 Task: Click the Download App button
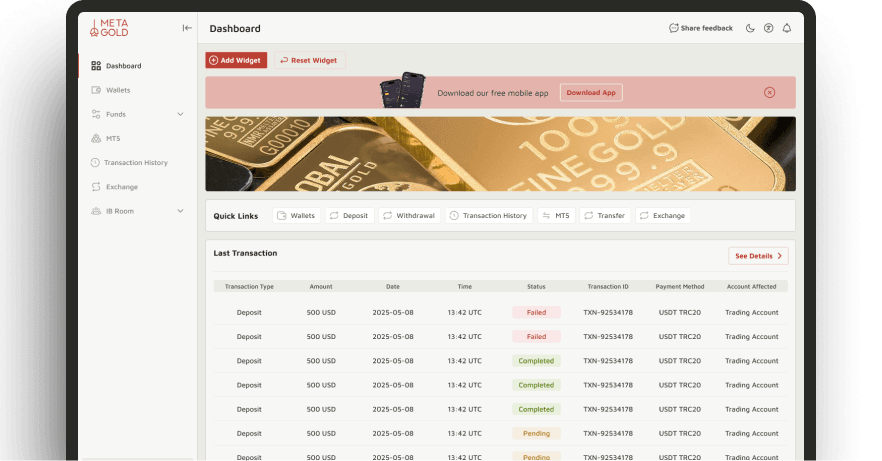point(591,93)
